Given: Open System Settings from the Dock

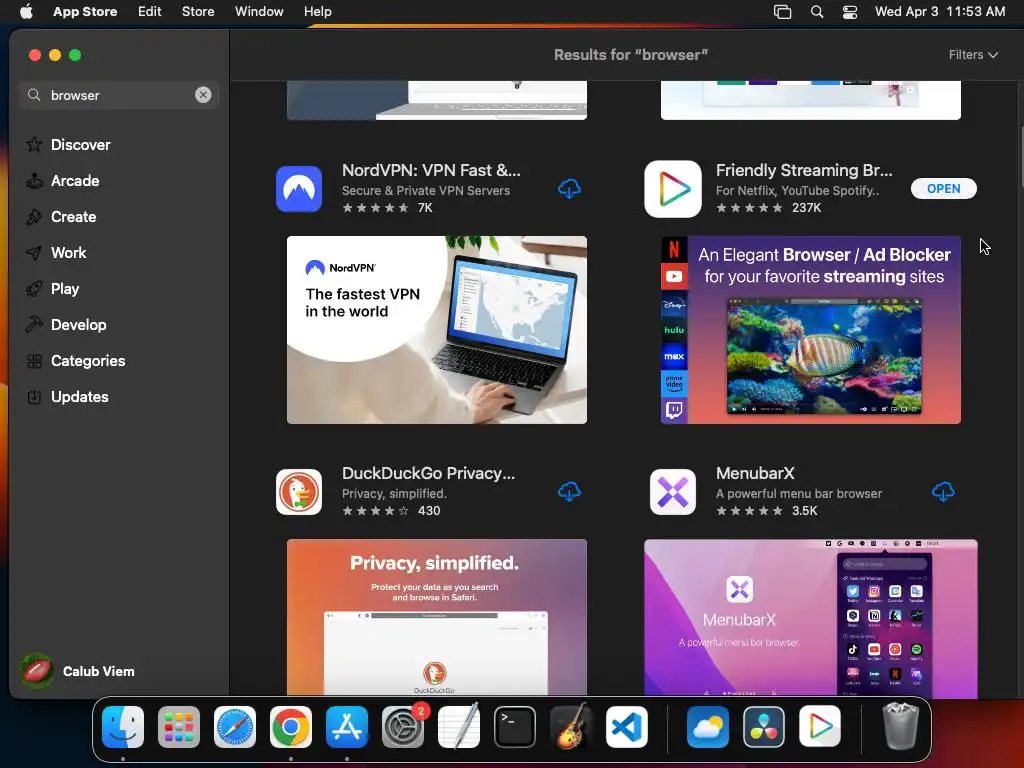Looking at the screenshot, I should tap(403, 727).
